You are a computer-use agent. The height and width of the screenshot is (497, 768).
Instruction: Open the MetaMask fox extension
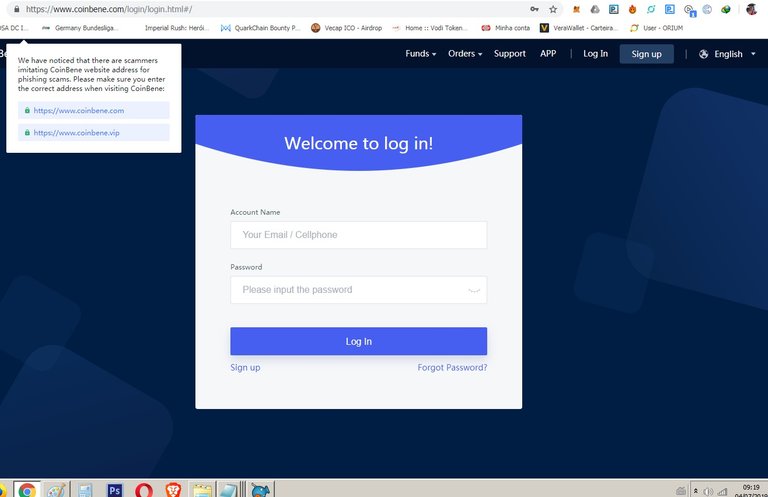(576, 9)
